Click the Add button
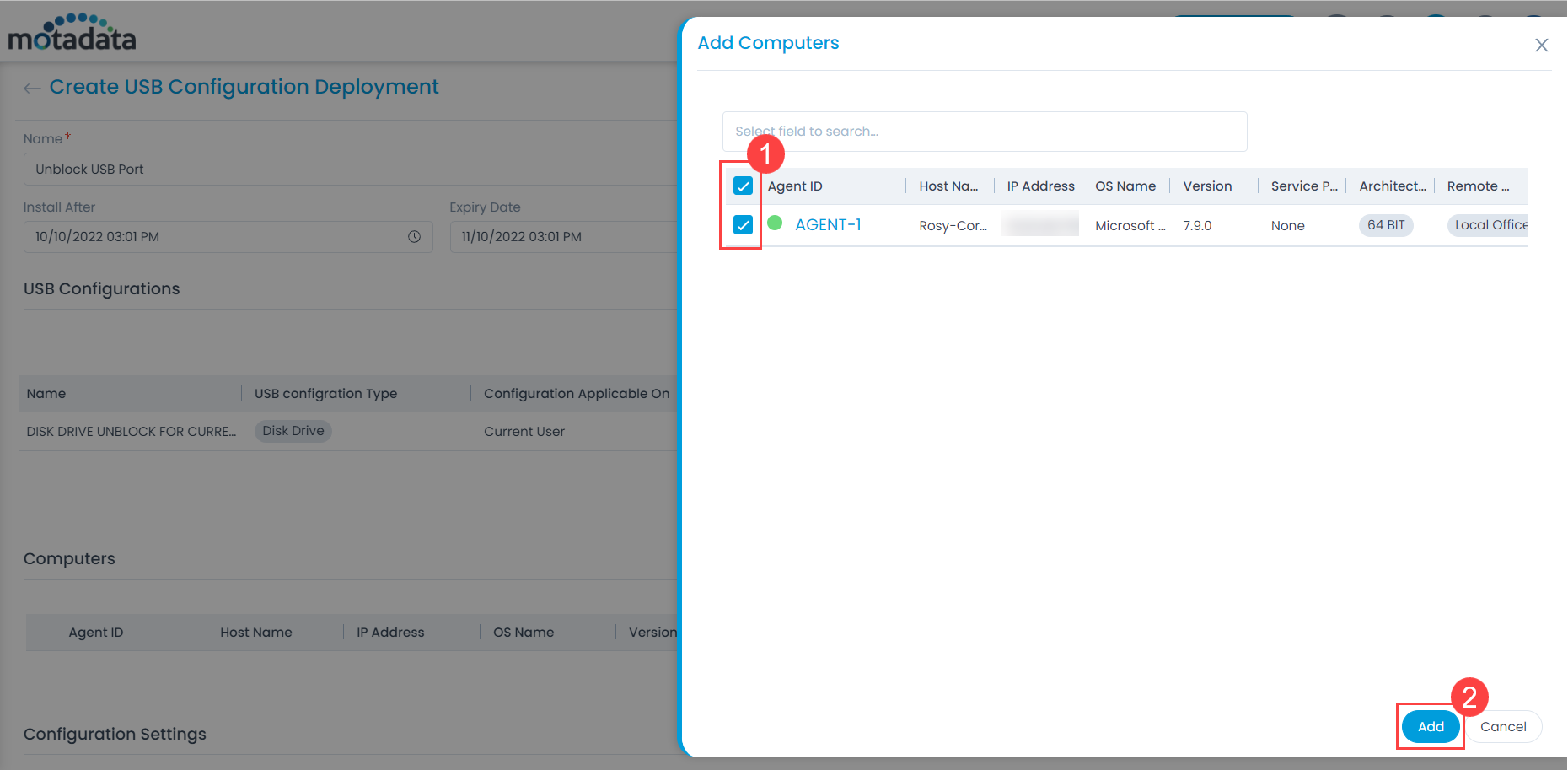Screen dimensions: 1568x770 1430,726
